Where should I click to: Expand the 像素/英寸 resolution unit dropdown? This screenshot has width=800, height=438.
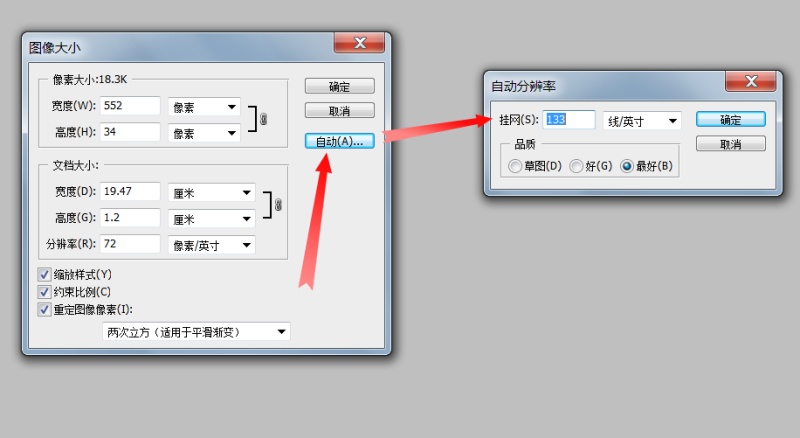click(x=212, y=245)
